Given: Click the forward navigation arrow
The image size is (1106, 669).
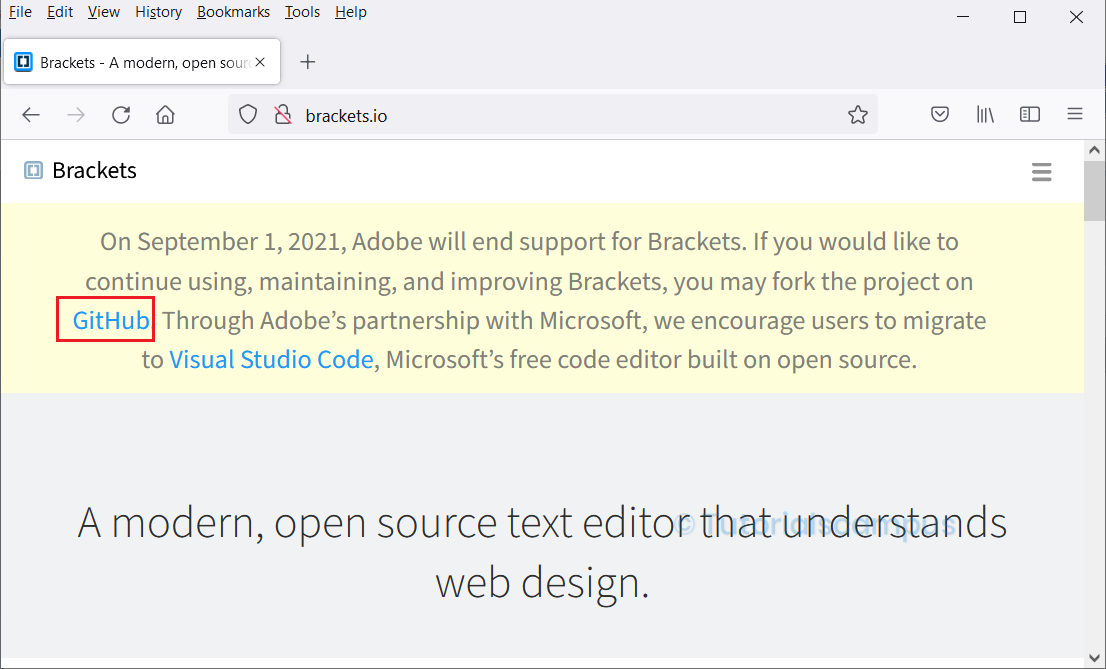Looking at the screenshot, I should pos(75,115).
